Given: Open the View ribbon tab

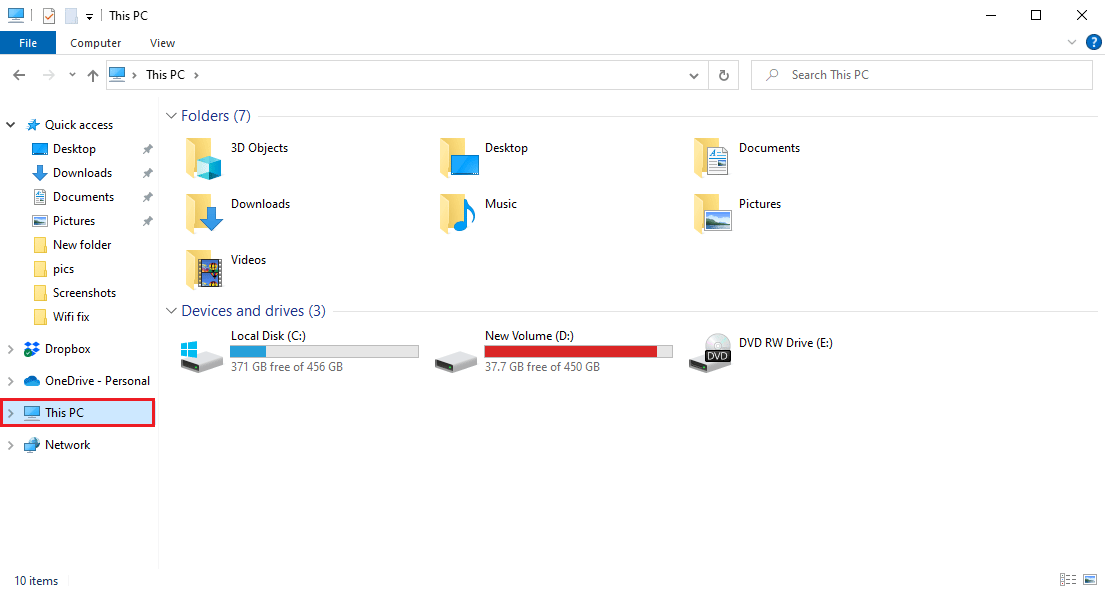Looking at the screenshot, I should pos(162,43).
